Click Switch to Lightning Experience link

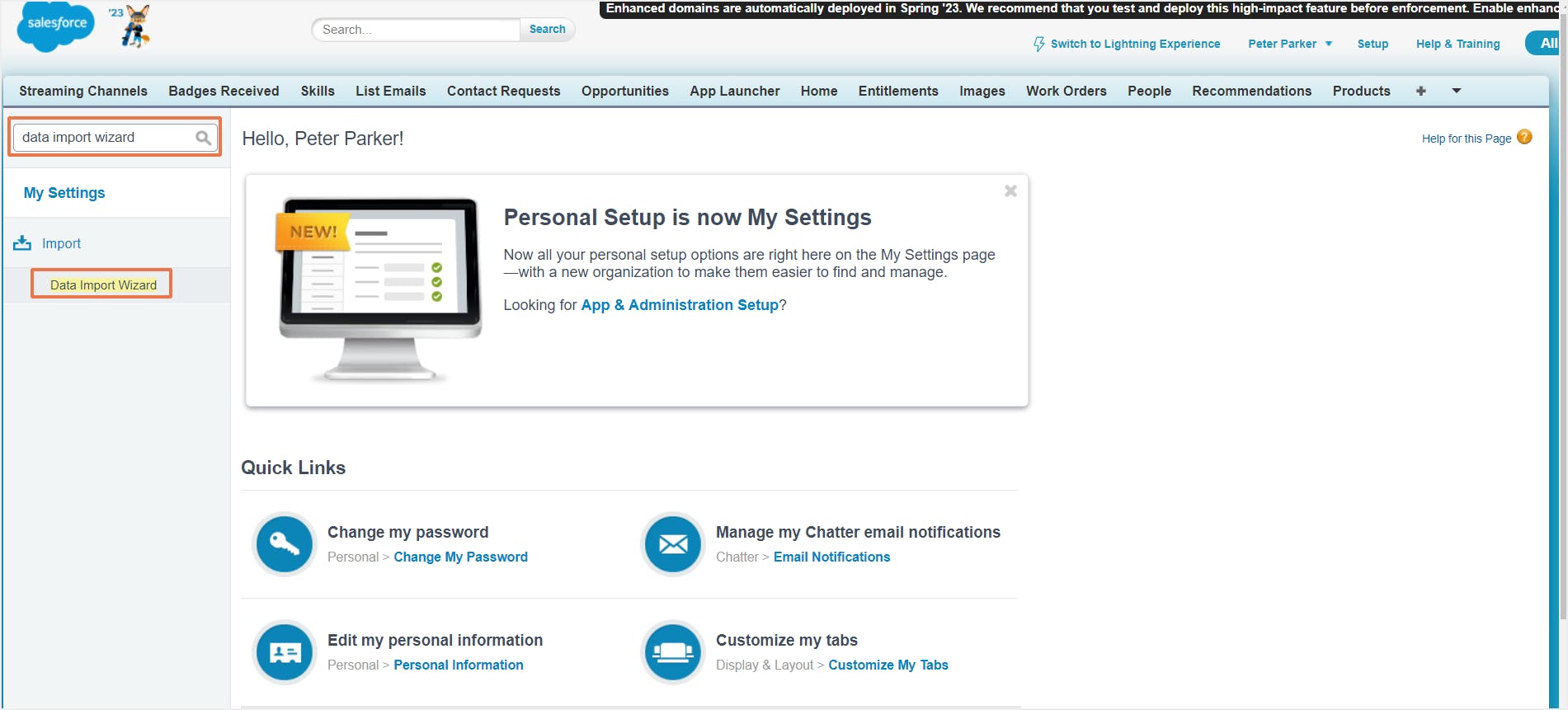[1135, 44]
